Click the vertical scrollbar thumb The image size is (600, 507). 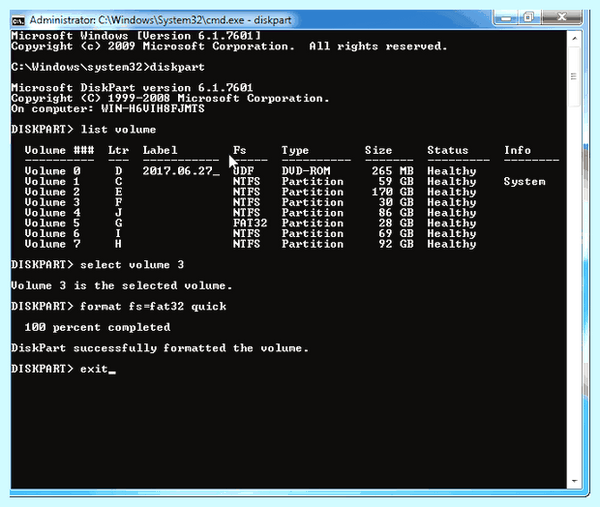point(574,77)
